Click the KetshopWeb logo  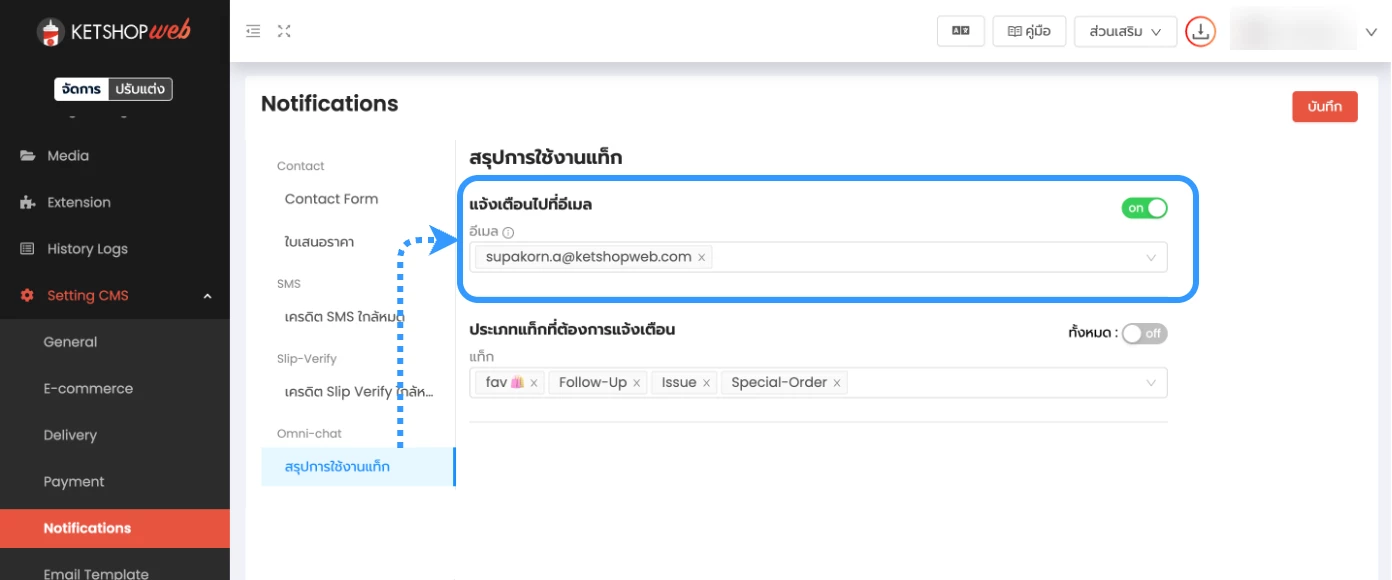(x=114, y=32)
